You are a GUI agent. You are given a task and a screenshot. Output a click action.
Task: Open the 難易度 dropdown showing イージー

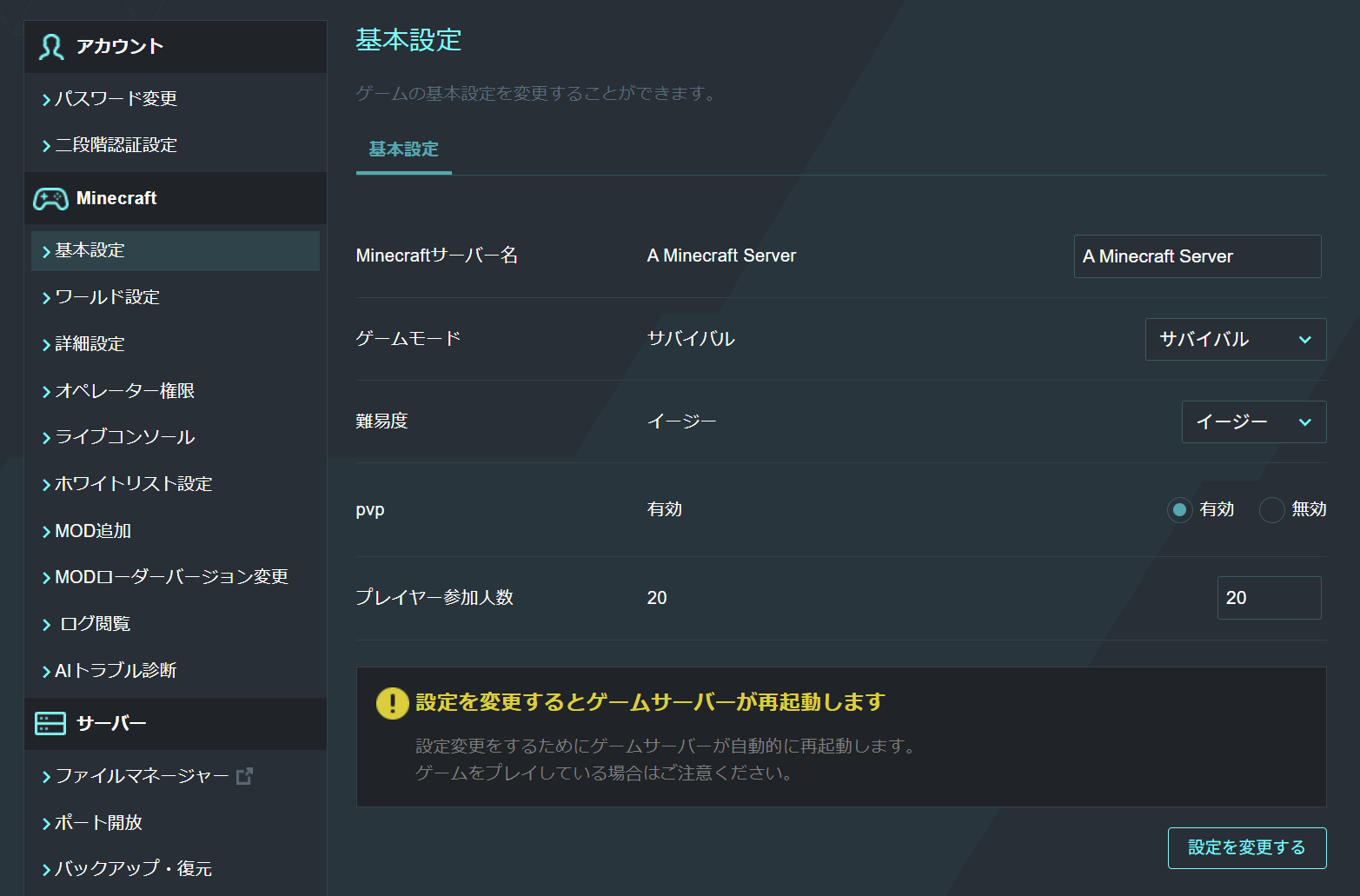click(1253, 421)
